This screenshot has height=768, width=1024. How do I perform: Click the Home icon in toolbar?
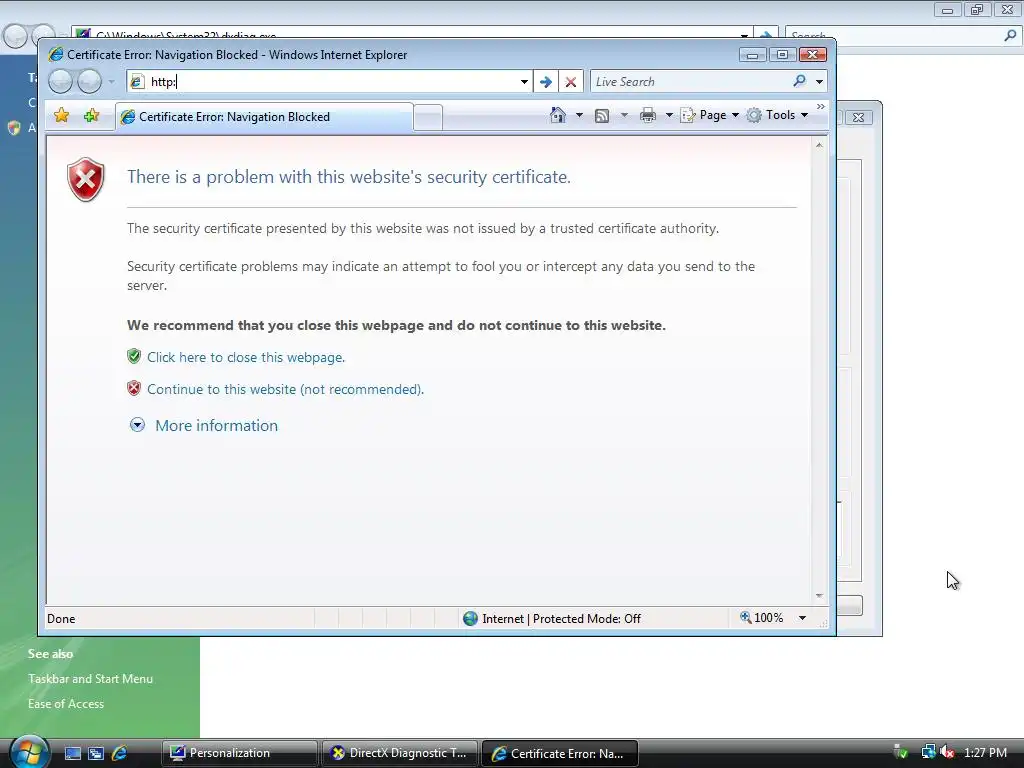(x=558, y=116)
